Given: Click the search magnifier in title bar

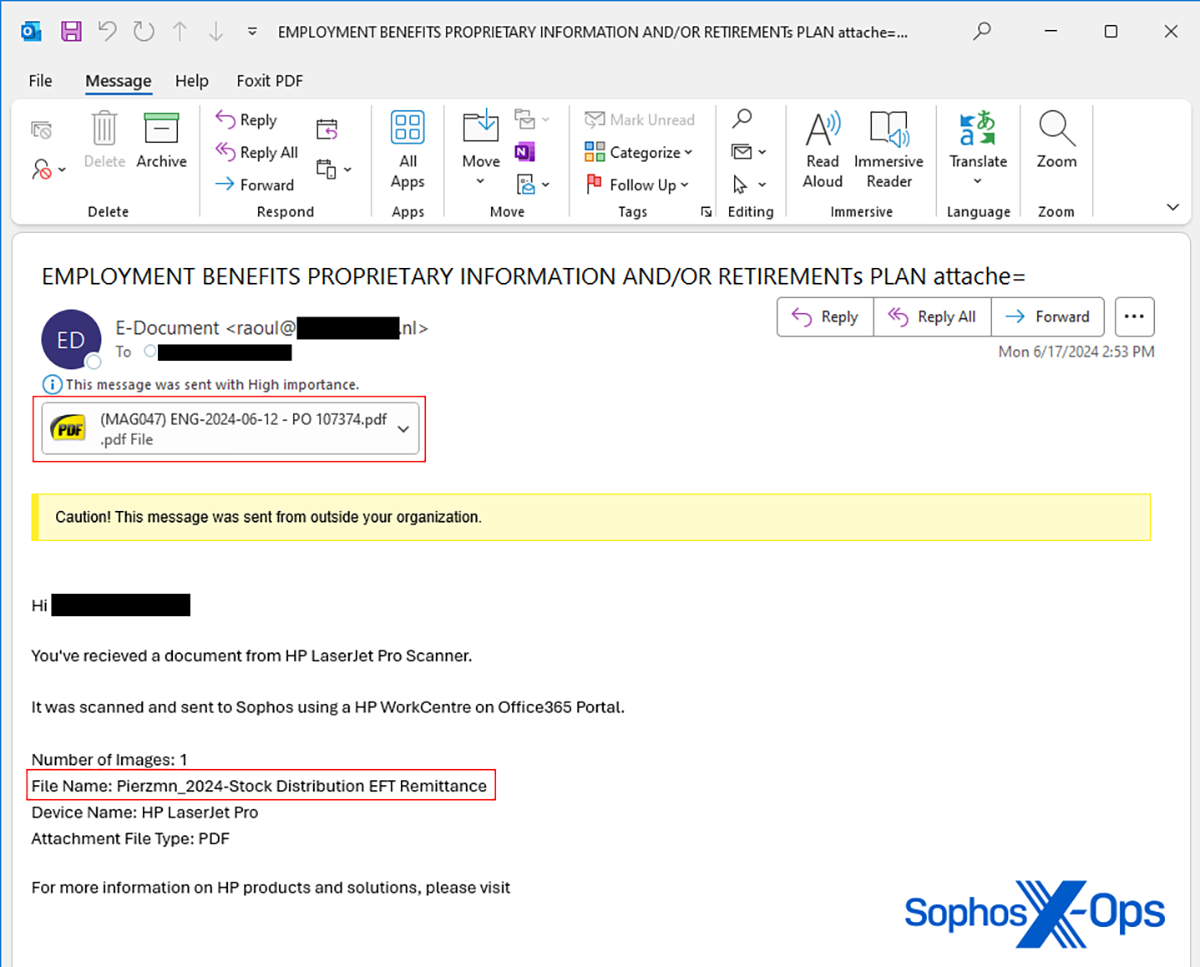Looking at the screenshot, I should [982, 31].
